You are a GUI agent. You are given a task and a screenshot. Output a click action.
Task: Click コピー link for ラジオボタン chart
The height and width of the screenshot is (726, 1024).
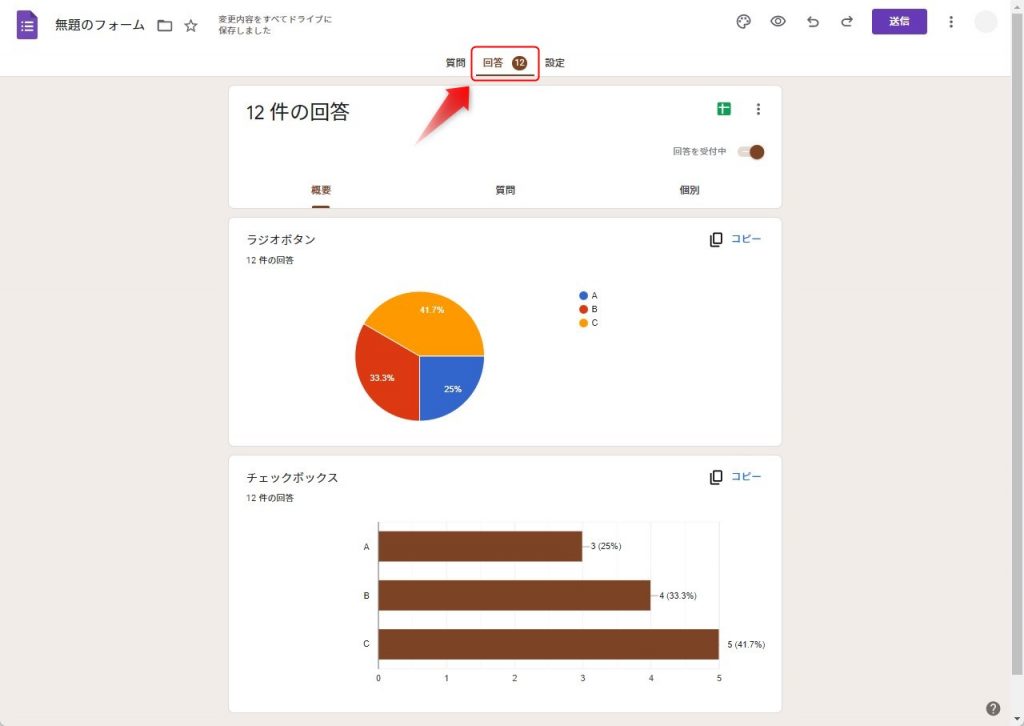tap(746, 239)
